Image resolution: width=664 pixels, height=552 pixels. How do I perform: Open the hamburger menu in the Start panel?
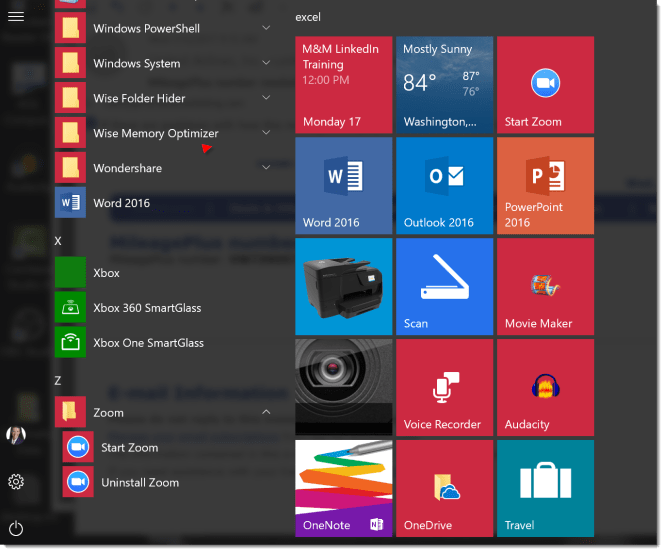coord(16,17)
